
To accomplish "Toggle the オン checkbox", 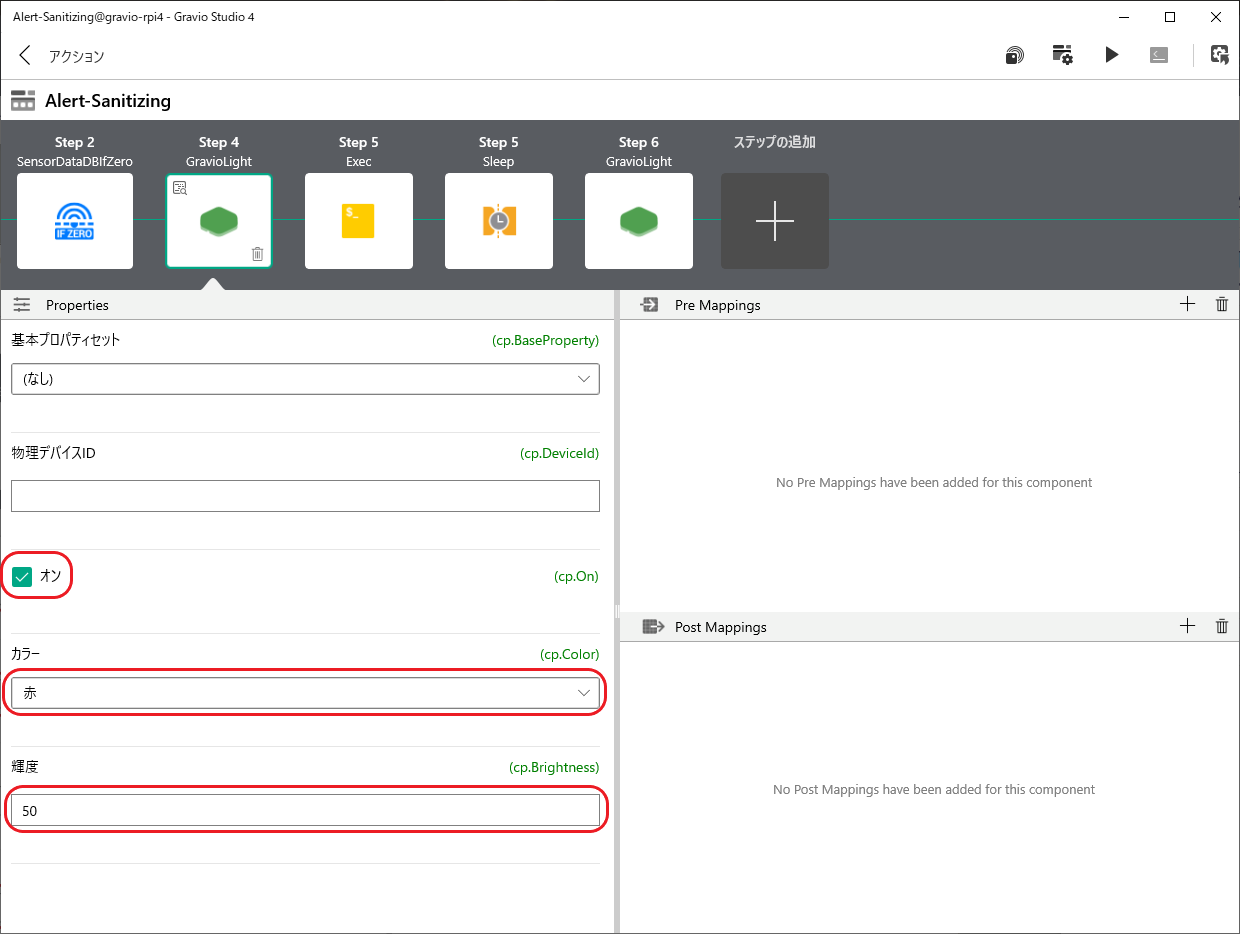I will [22, 576].
